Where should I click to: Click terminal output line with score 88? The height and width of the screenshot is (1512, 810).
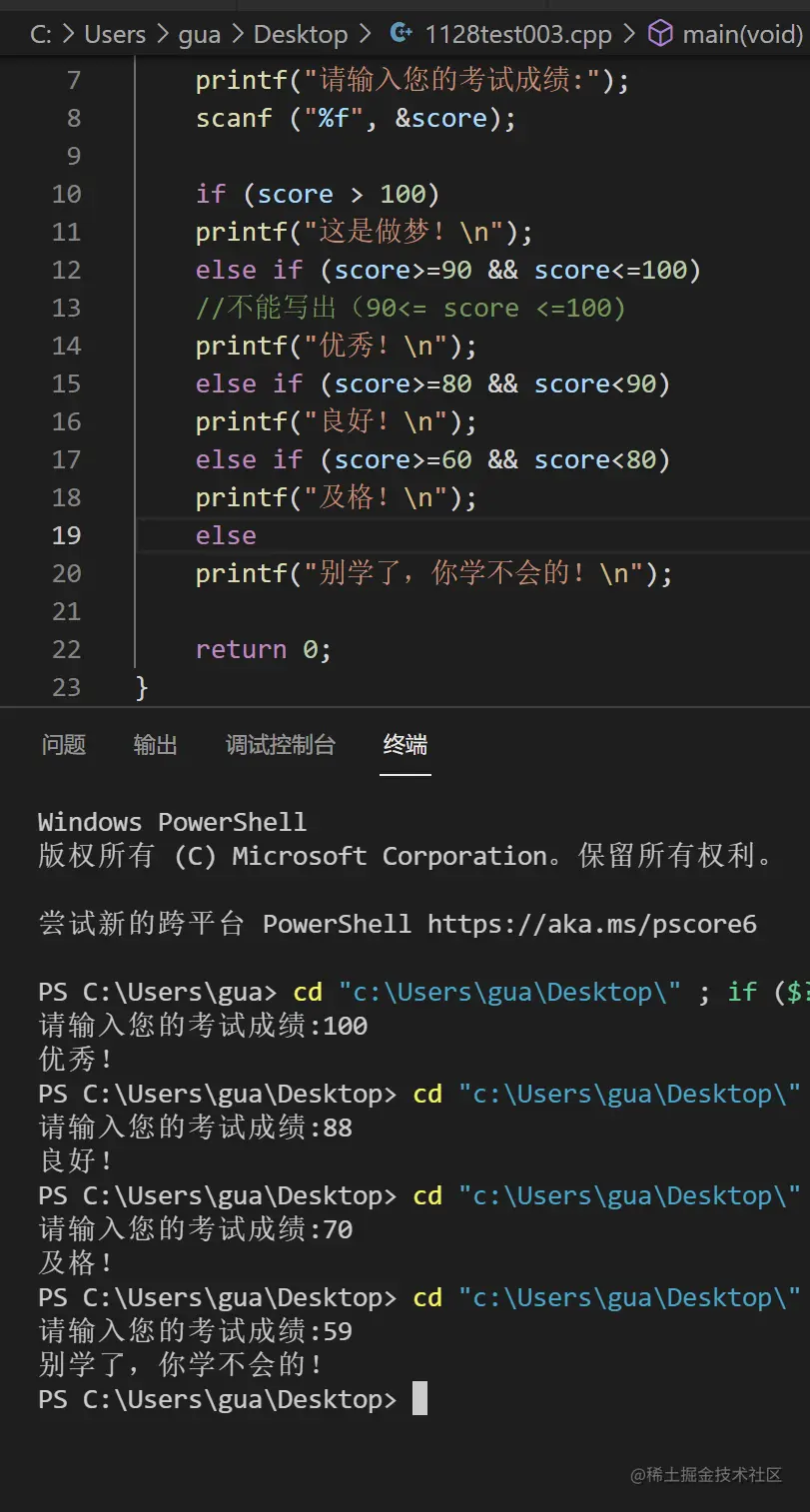click(x=196, y=1128)
